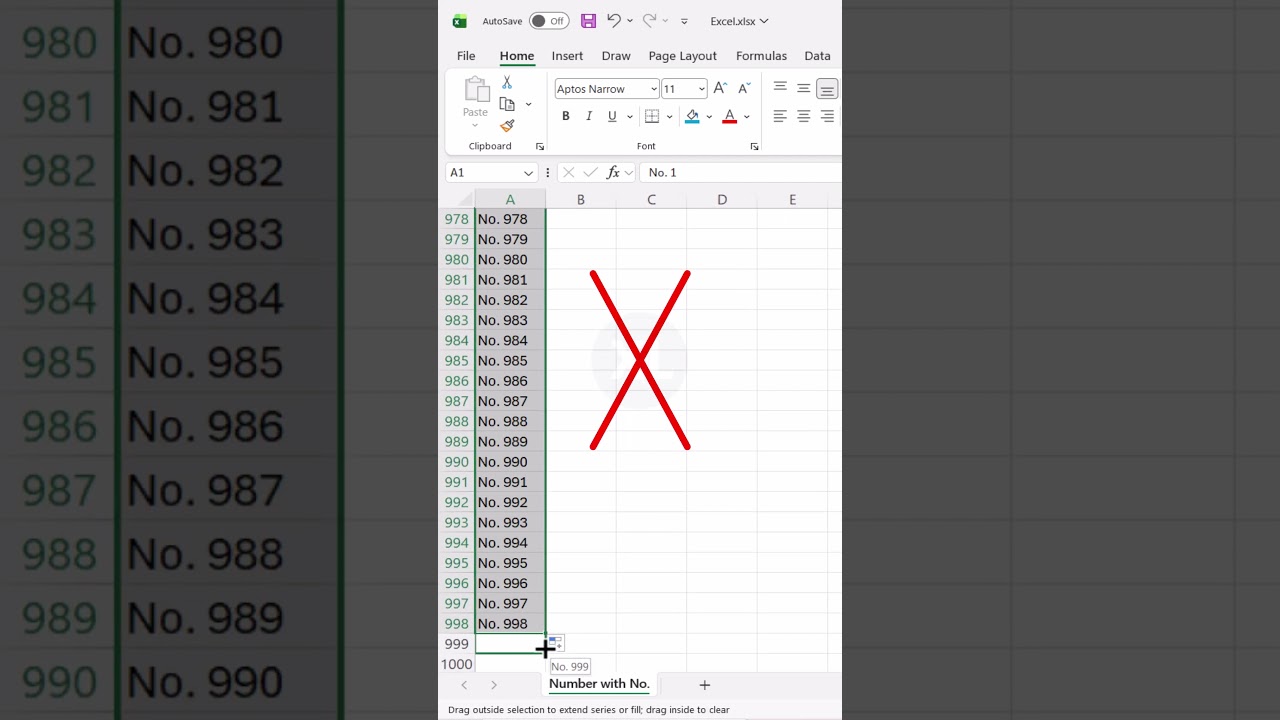Image resolution: width=1280 pixels, height=720 pixels.
Task: Set Top Align for cell text
Action: tap(780, 88)
